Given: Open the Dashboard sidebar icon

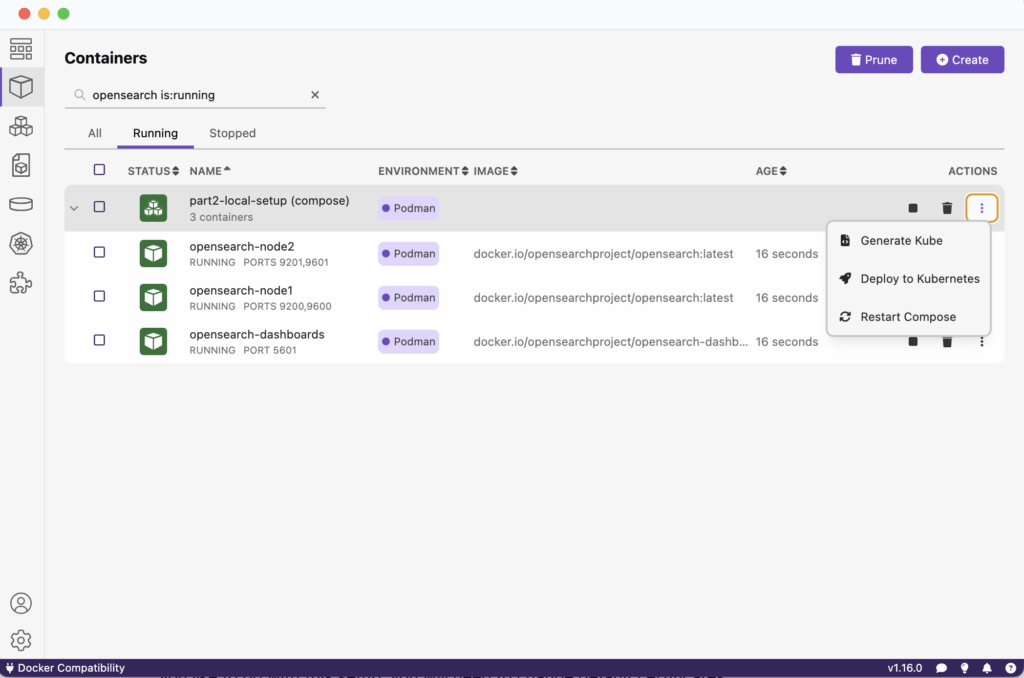Looking at the screenshot, I should [21, 49].
